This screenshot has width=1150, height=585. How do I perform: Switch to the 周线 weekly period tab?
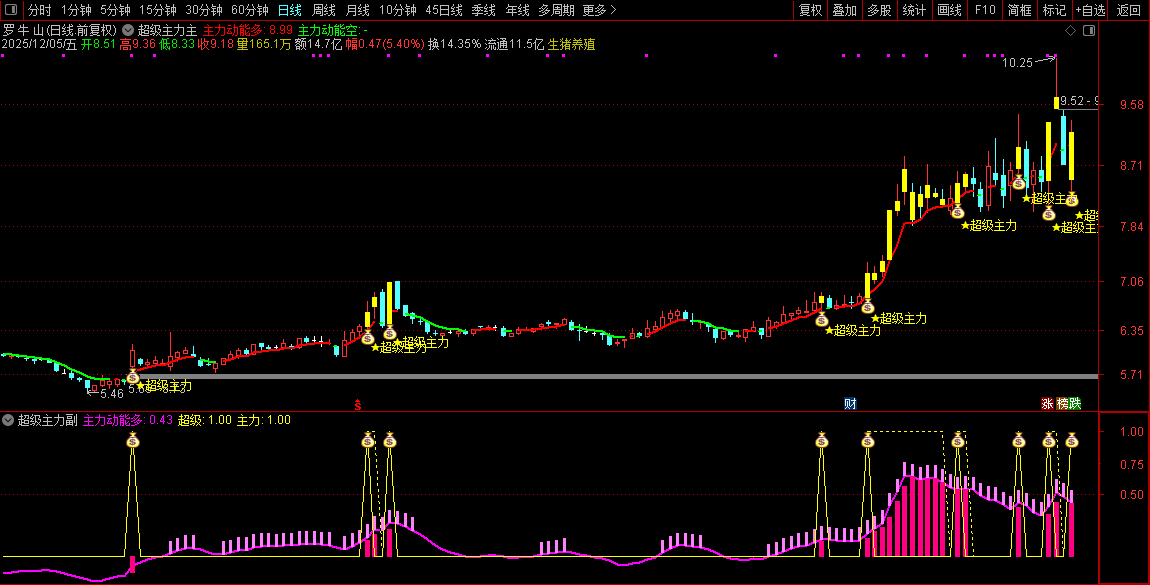click(x=323, y=10)
